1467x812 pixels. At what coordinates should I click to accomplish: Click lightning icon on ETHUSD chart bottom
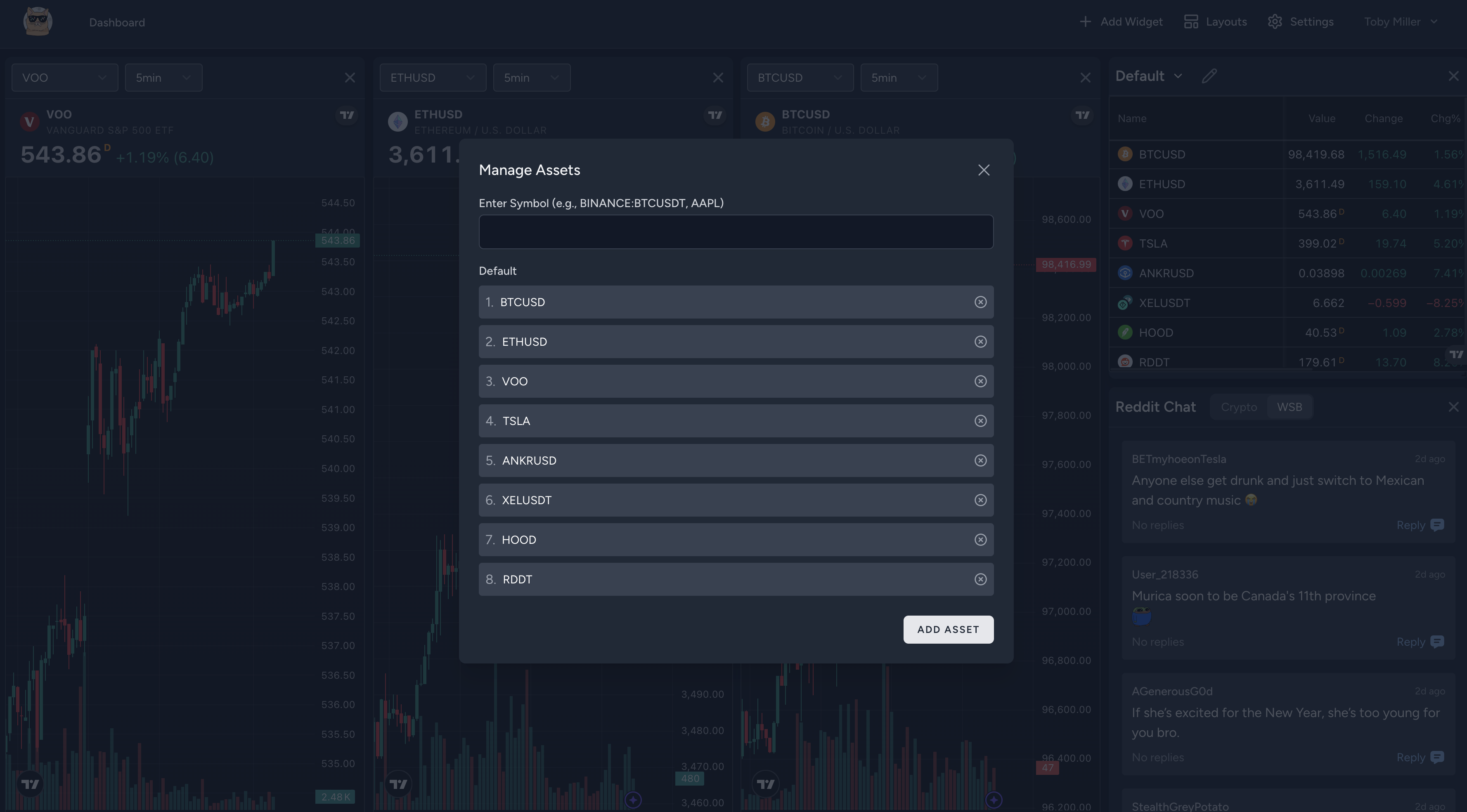click(x=633, y=800)
